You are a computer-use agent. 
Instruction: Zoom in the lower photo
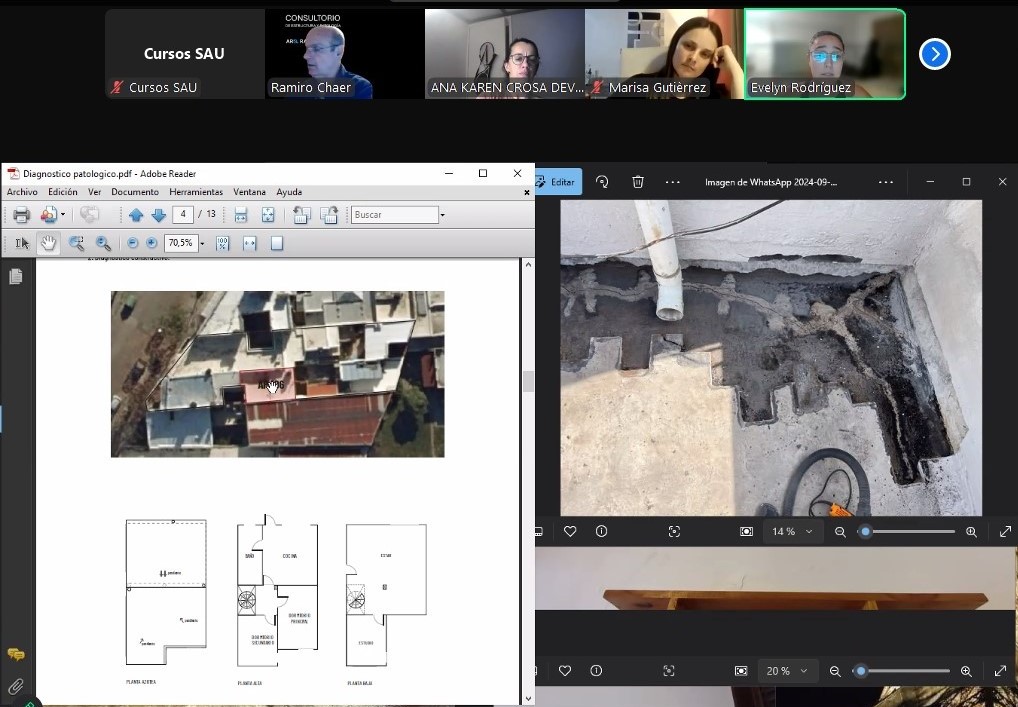point(966,671)
